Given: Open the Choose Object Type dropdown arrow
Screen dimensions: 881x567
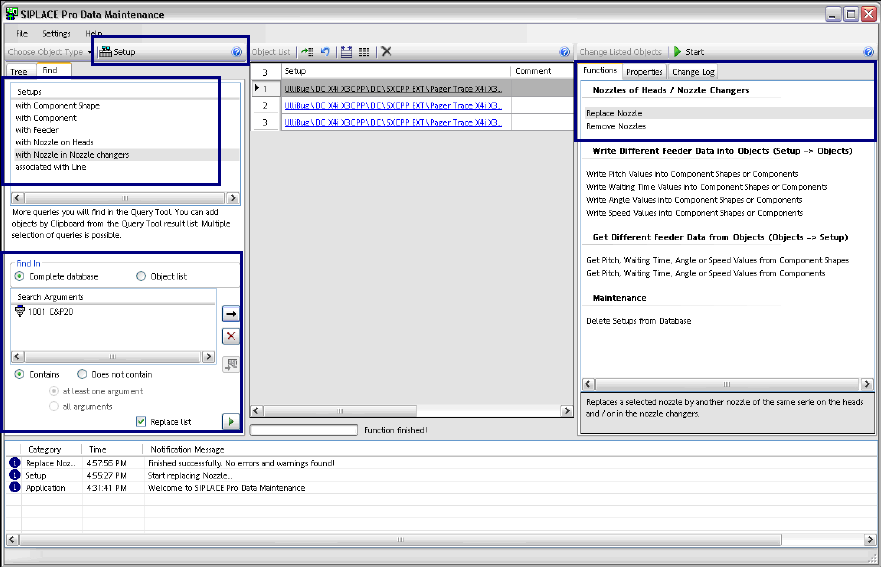Looking at the screenshot, I should tap(90, 52).
